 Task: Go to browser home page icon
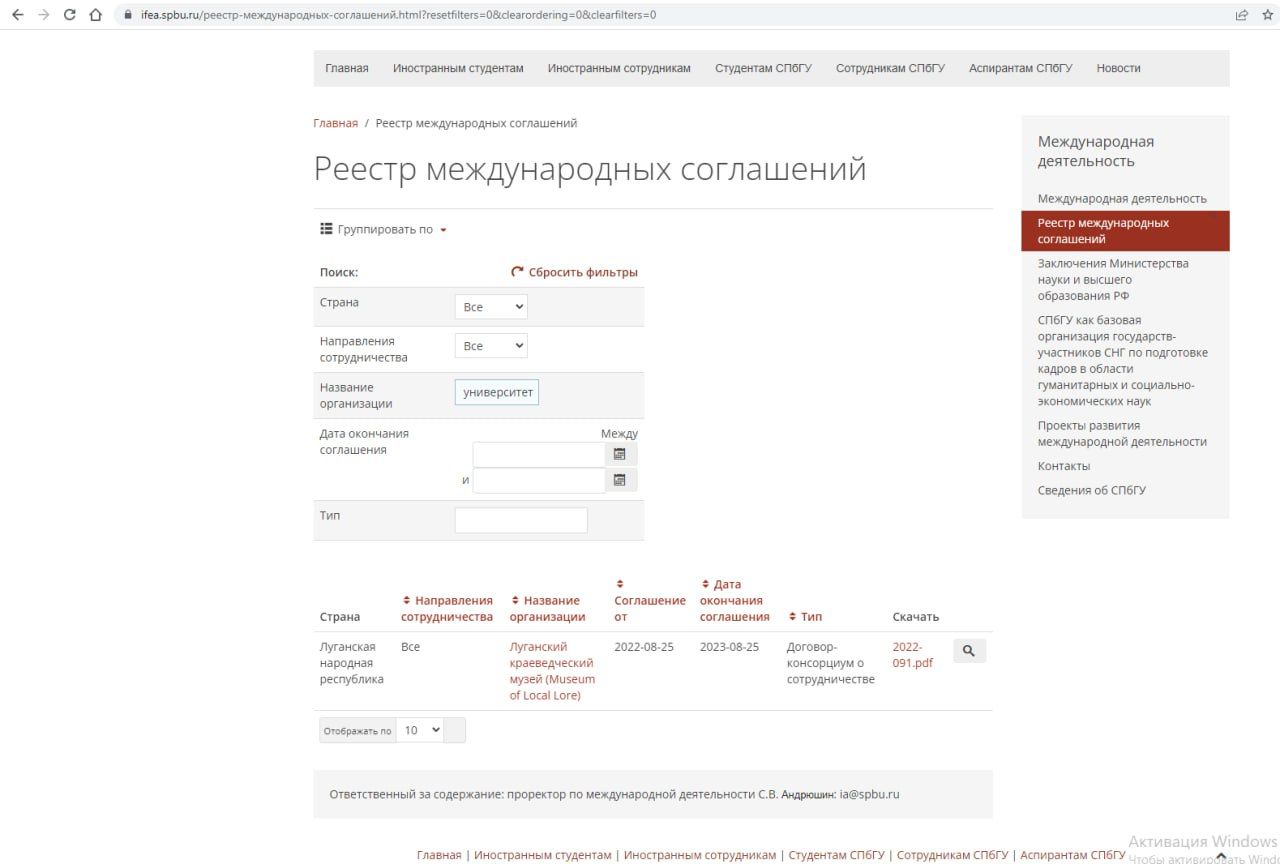click(96, 15)
